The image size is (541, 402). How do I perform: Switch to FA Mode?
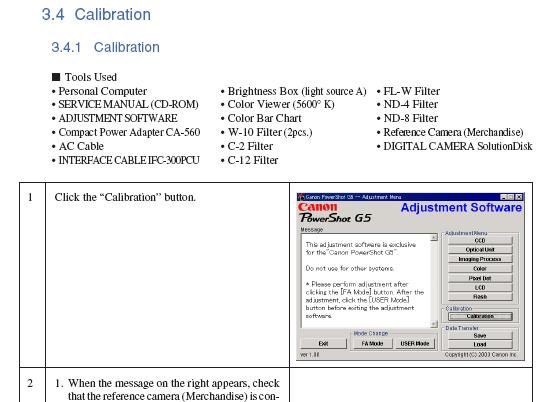click(x=372, y=344)
